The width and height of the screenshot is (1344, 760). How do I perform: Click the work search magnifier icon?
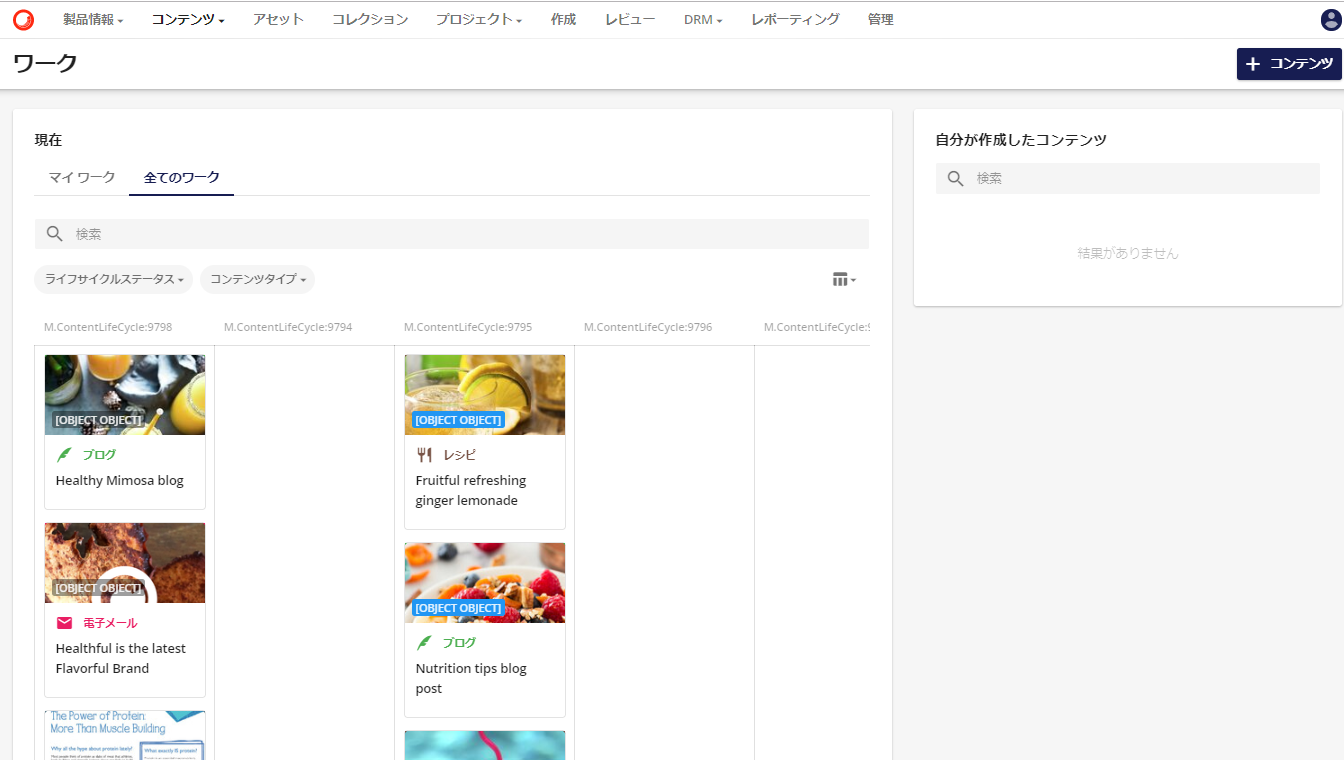point(55,234)
